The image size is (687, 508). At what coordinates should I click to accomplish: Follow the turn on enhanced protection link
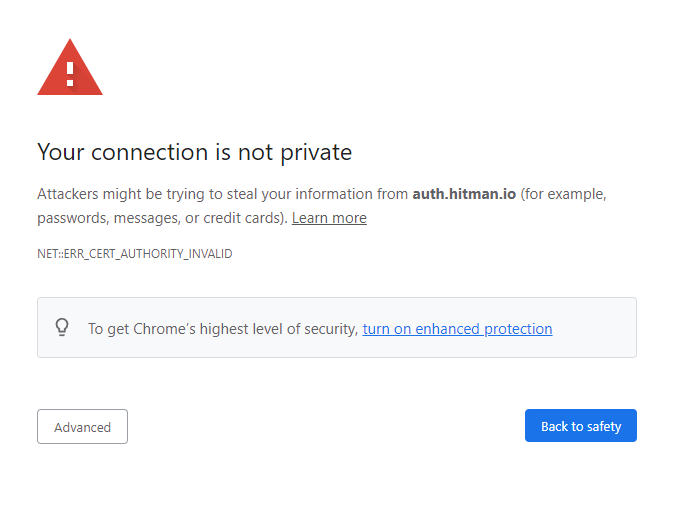point(457,329)
